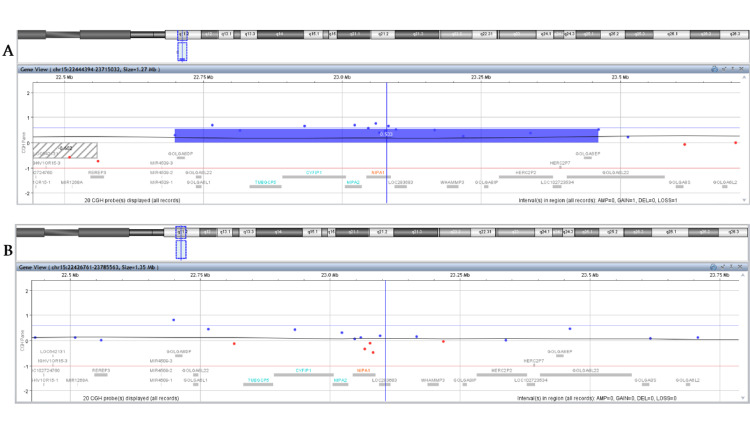Click the 23.0 Mb axis label in panel A
This screenshot has height=422, width=750.
point(342,77)
